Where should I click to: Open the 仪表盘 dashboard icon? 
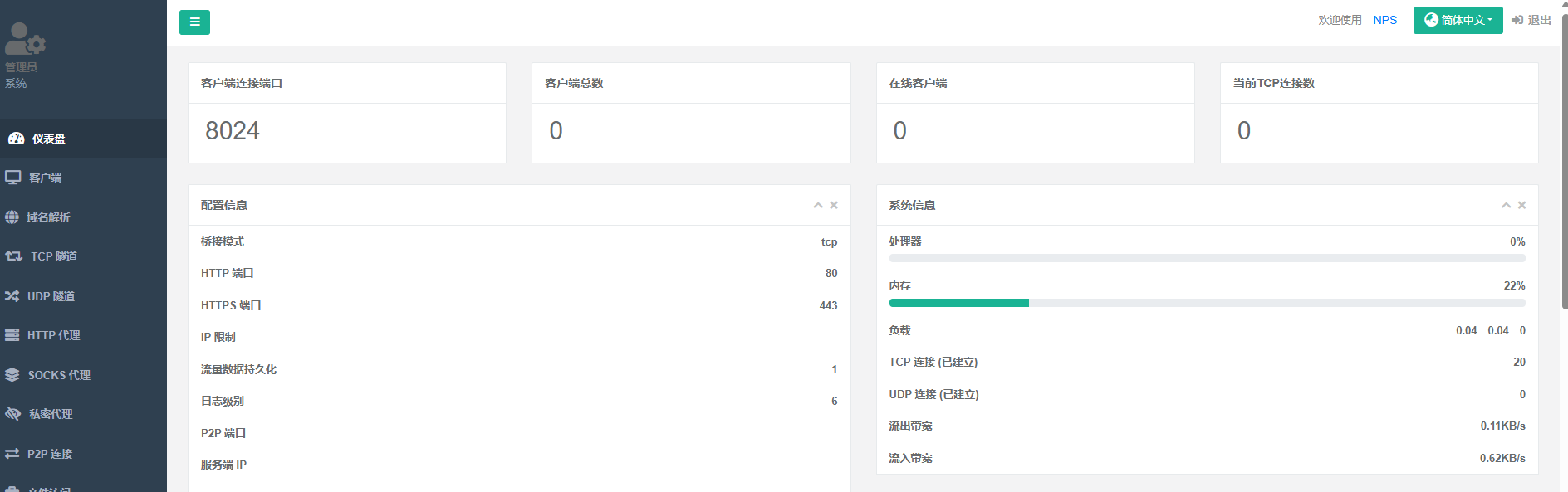click(16, 139)
